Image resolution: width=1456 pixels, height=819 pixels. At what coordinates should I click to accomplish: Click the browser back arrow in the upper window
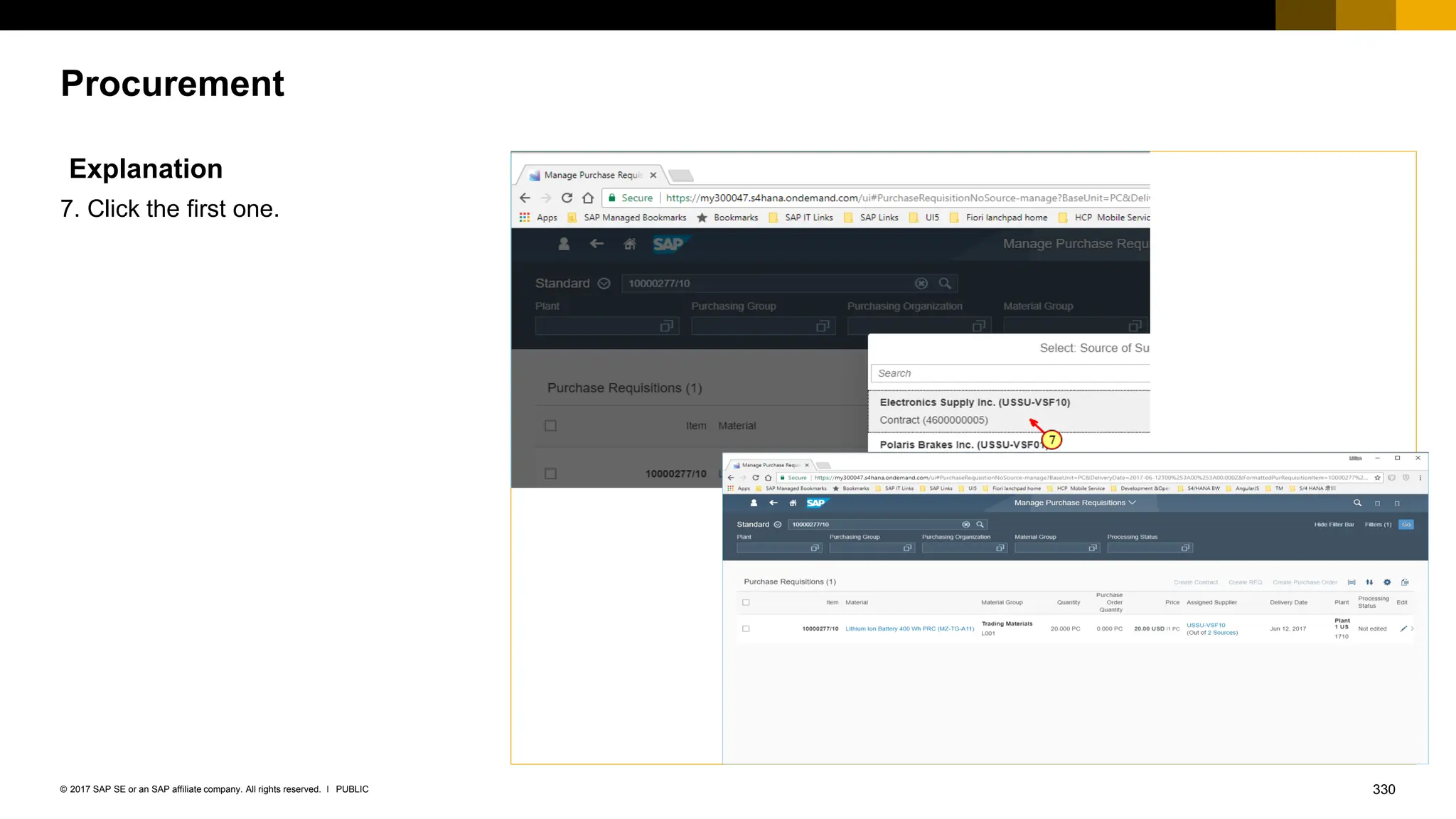click(x=525, y=198)
